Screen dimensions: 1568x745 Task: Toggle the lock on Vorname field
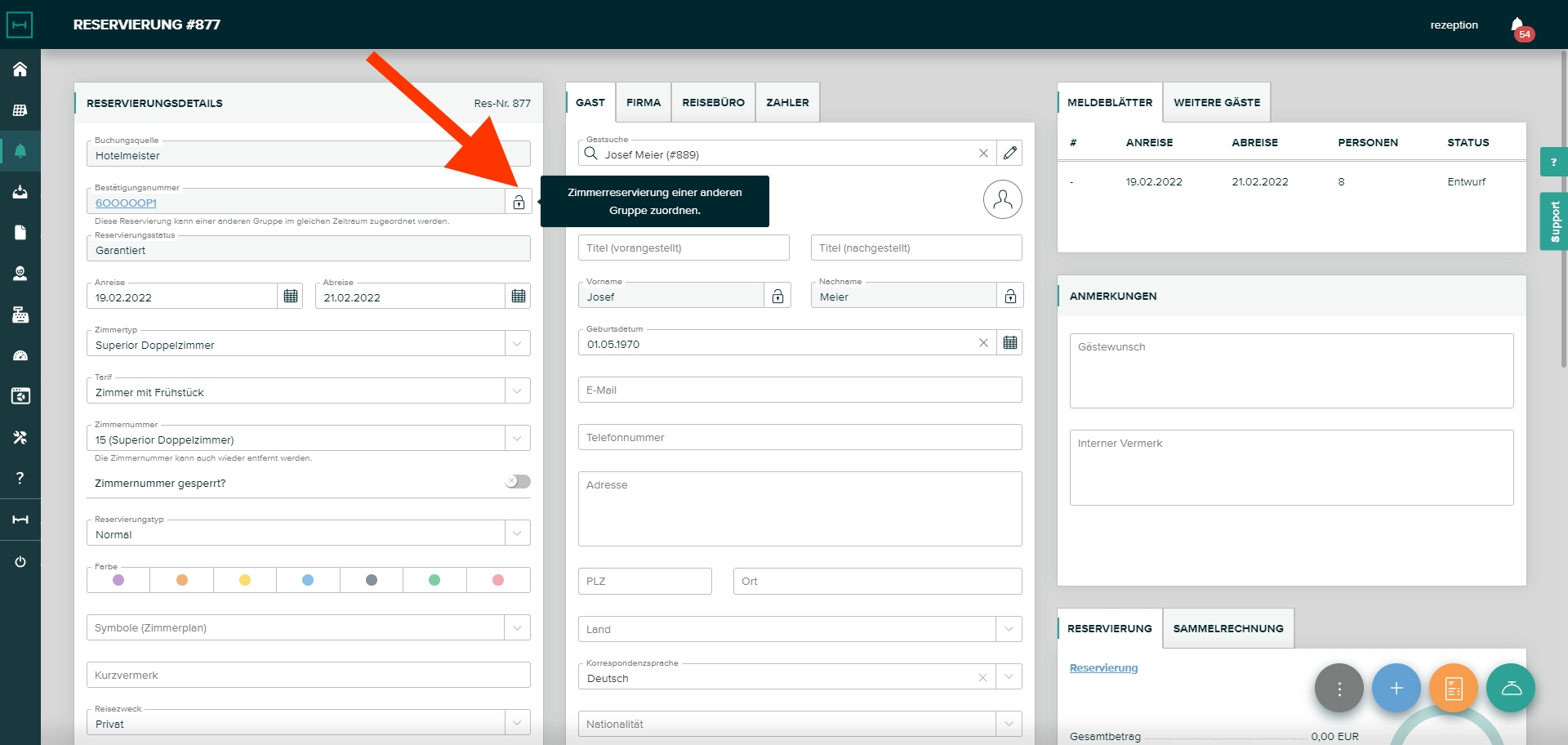777,297
